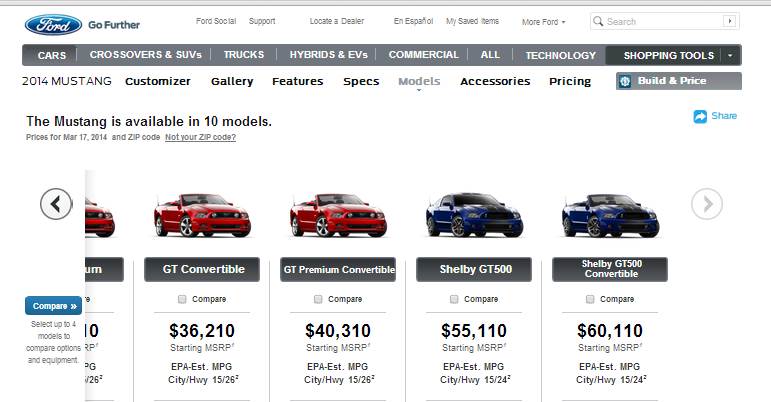This screenshot has height=402, width=771.
Task: Open the Locate a Dealer link
Action: tap(337, 21)
